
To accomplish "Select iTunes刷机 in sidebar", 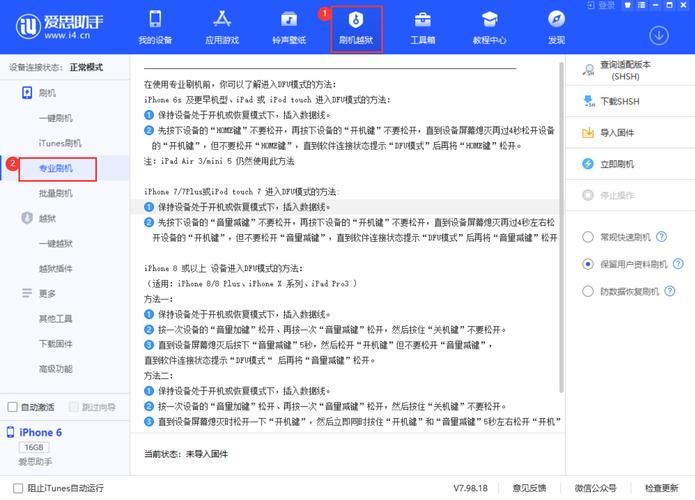I will (60, 143).
